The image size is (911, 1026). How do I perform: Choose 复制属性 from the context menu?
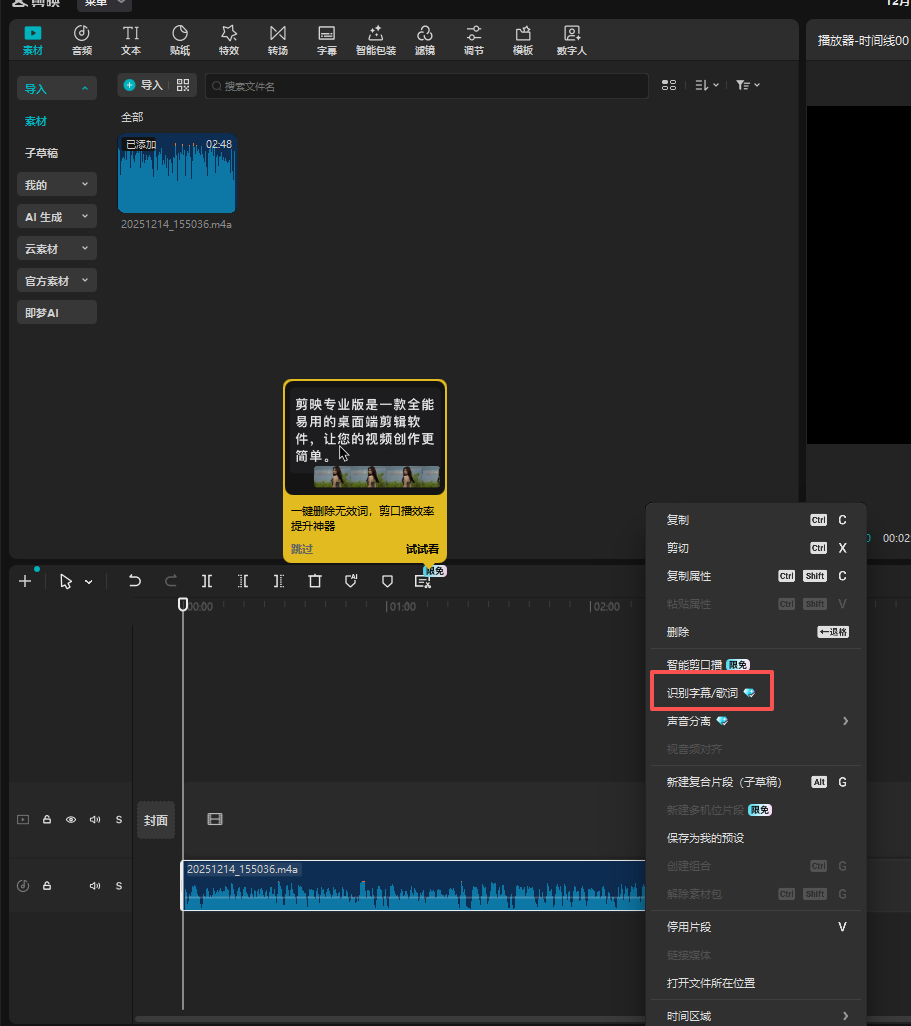pos(756,576)
